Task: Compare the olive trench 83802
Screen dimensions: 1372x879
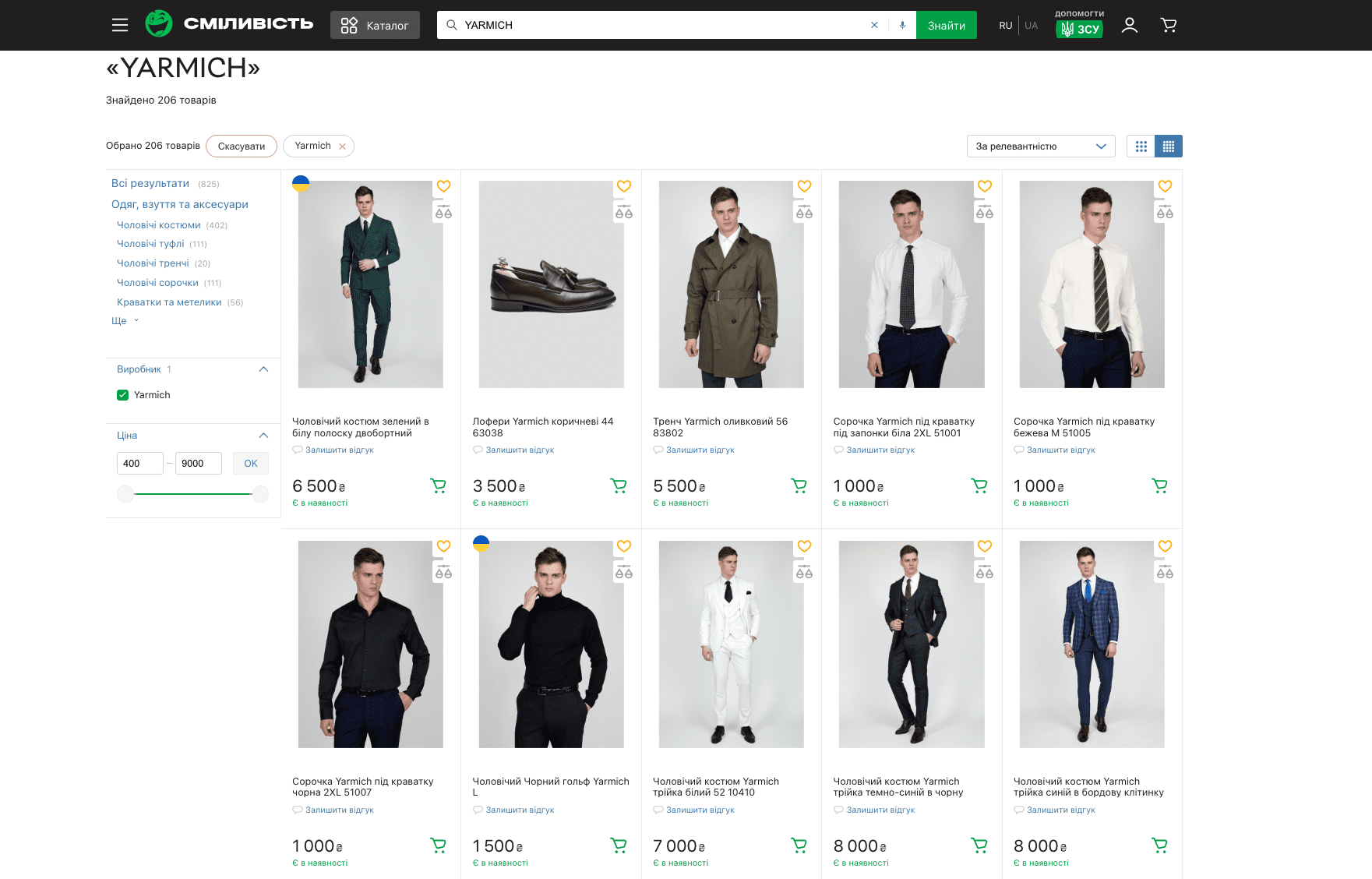Action: tap(804, 211)
